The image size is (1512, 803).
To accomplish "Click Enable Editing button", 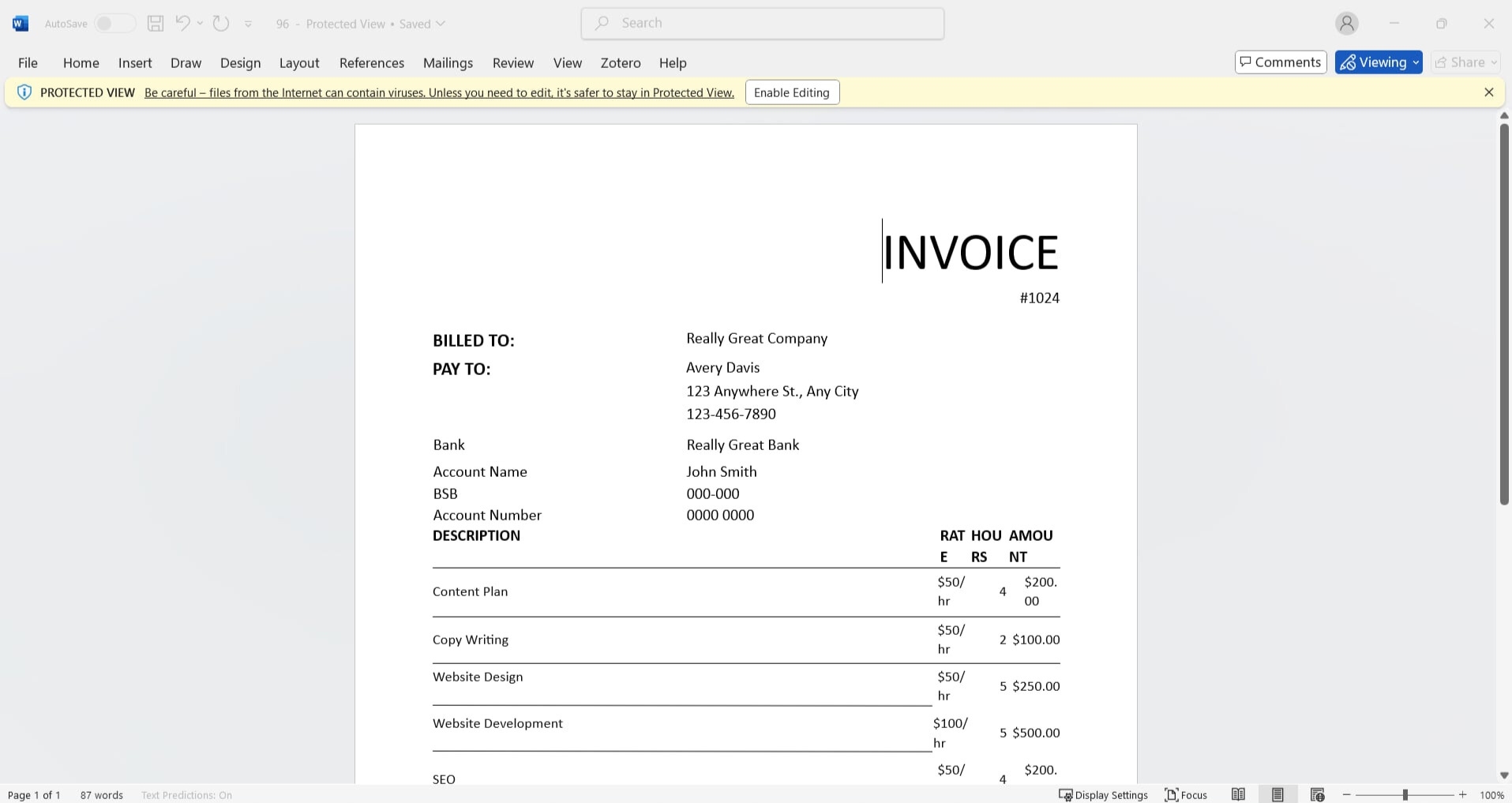I will click(792, 92).
